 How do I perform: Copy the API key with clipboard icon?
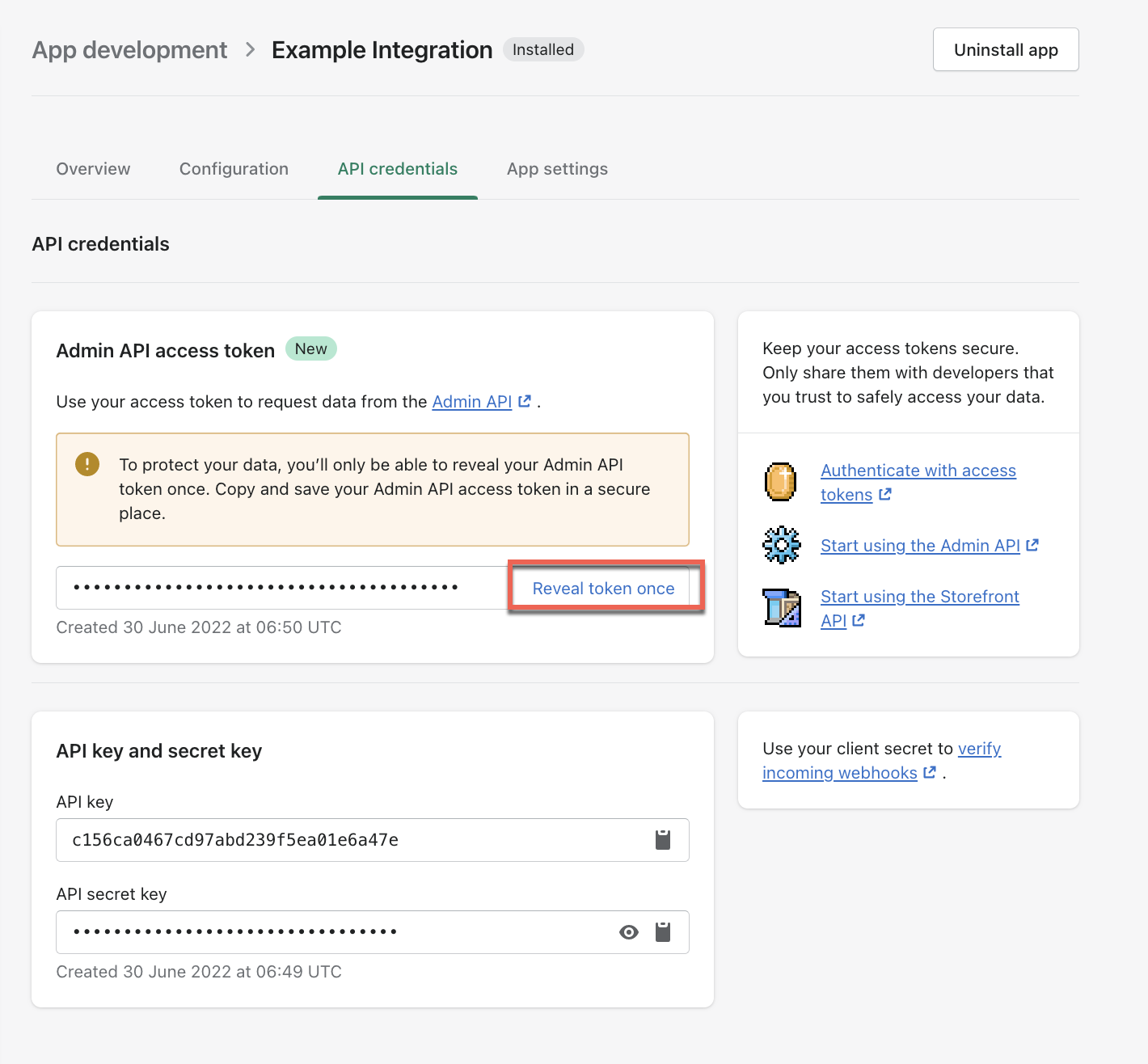(663, 840)
